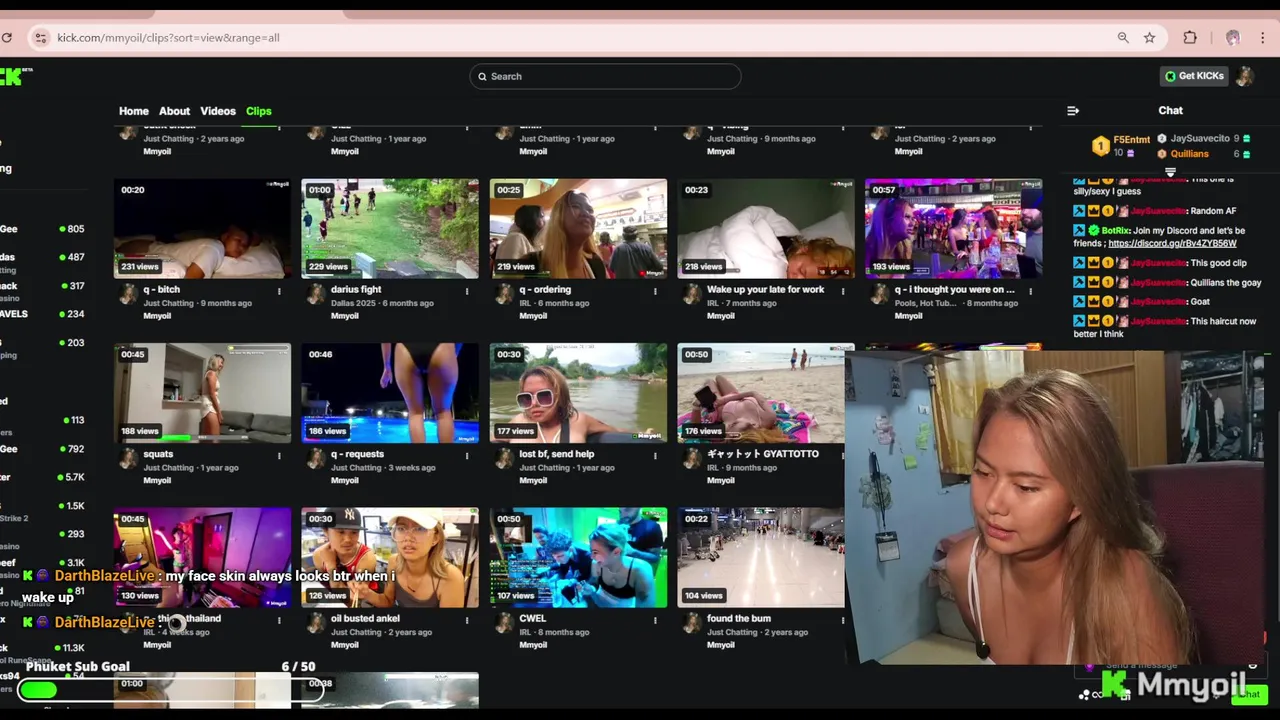Play 'q - i thought you were on' thumbnail

[x=954, y=228]
